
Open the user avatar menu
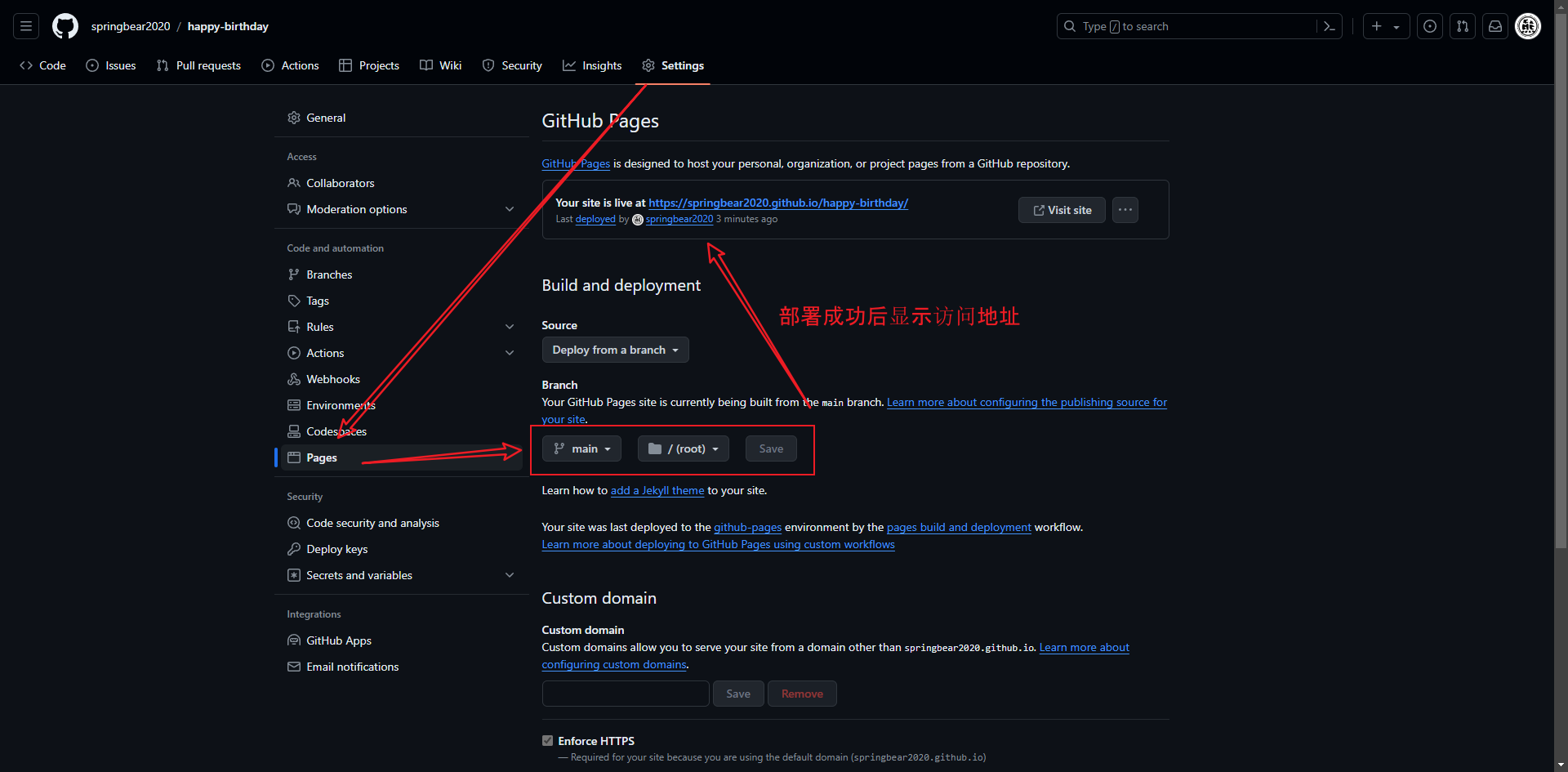coord(1528,26)
